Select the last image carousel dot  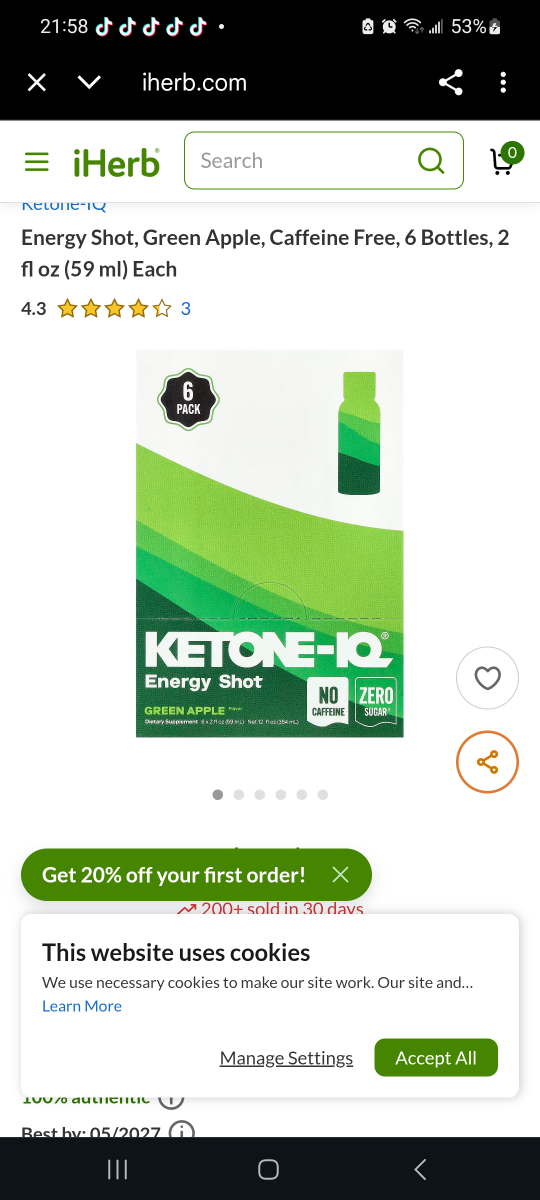pyautogui.click(x=322, y=795)
